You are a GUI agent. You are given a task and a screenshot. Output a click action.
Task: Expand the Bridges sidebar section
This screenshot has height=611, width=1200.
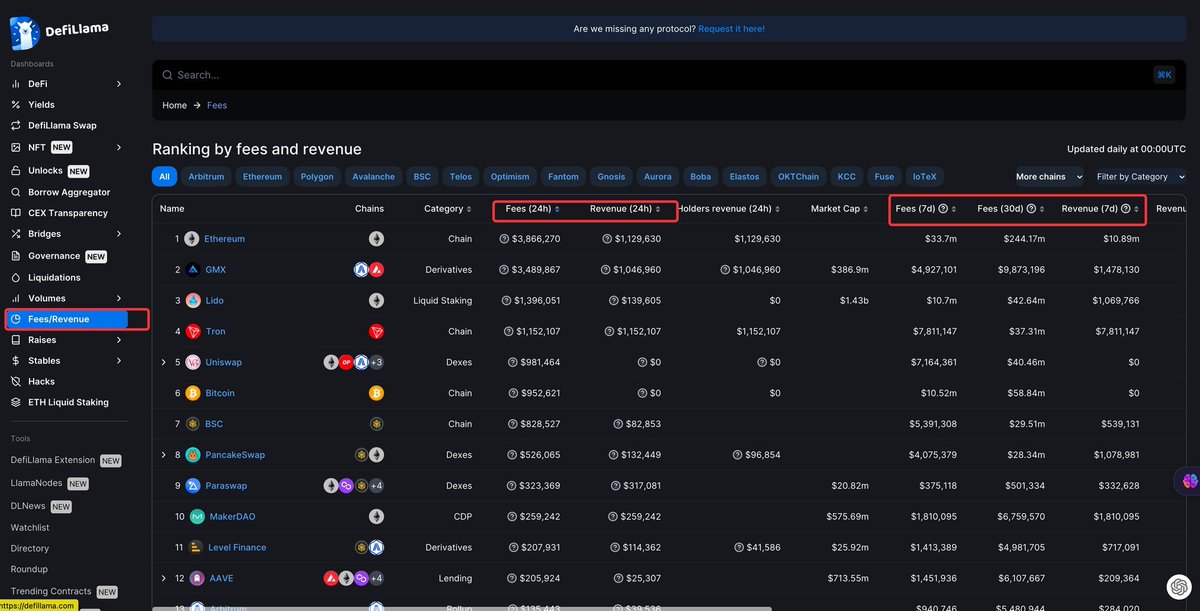(x=119, y=234)
